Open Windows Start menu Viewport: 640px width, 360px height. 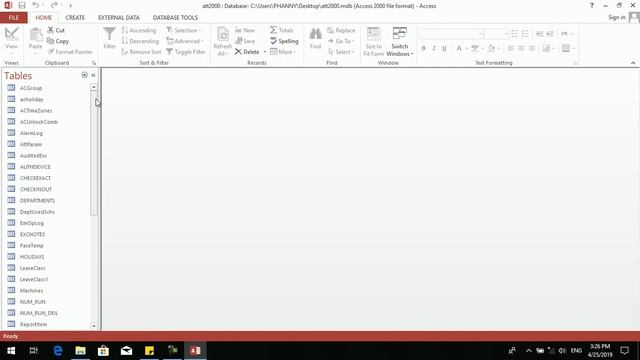point(11,351)
